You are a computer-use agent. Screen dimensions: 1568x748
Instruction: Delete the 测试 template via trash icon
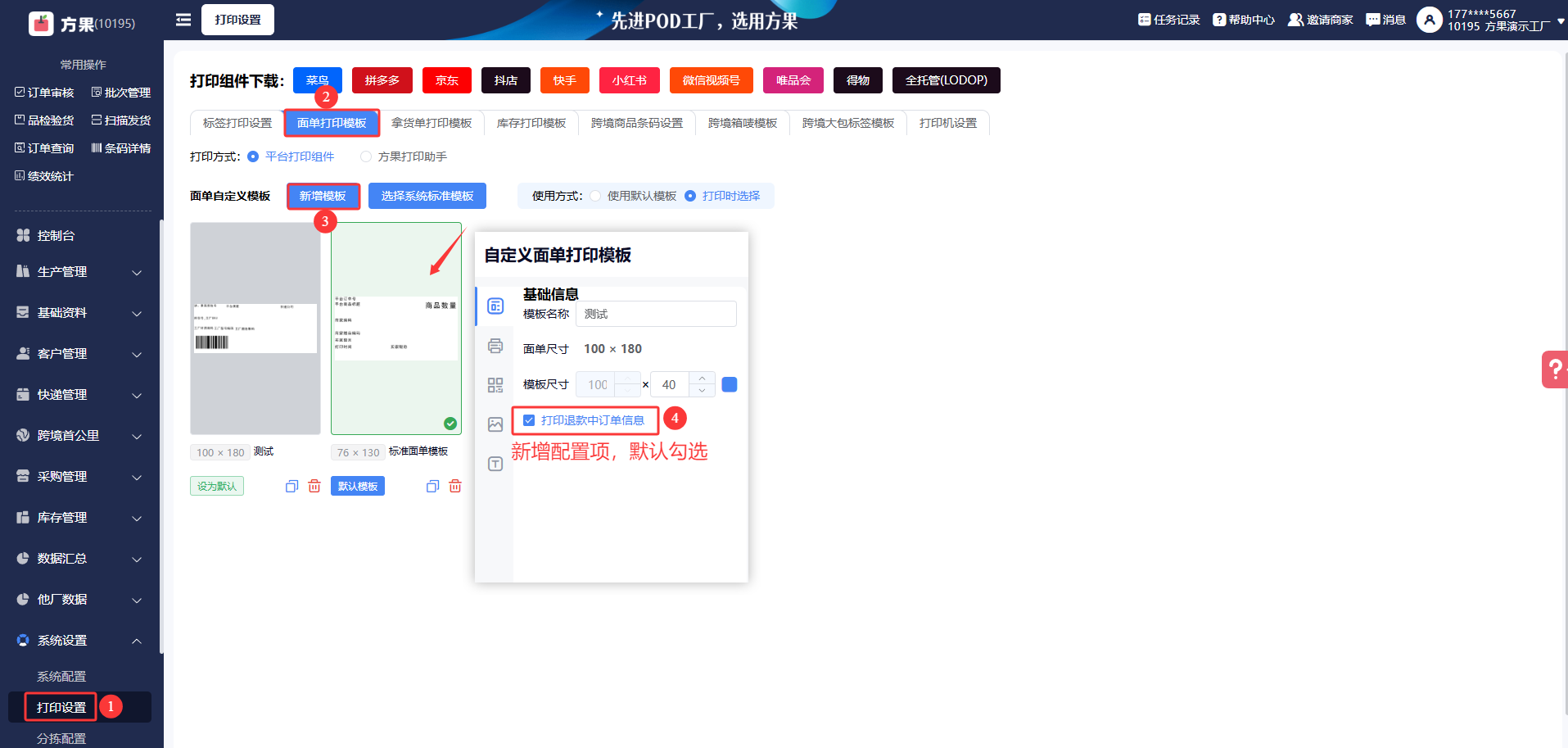(x=314, y=487)
